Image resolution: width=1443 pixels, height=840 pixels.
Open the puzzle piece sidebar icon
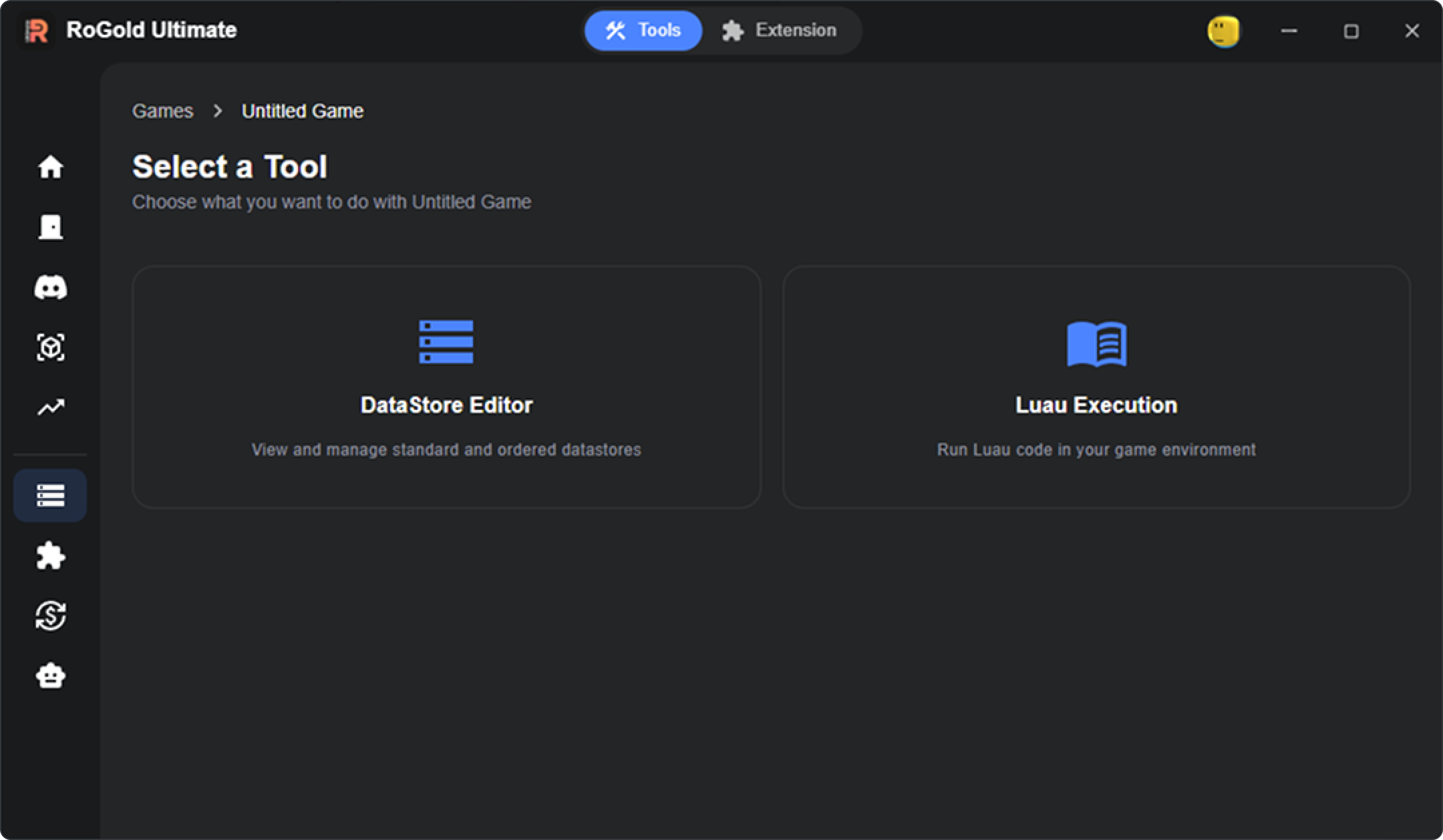click(x=51, y=556)
